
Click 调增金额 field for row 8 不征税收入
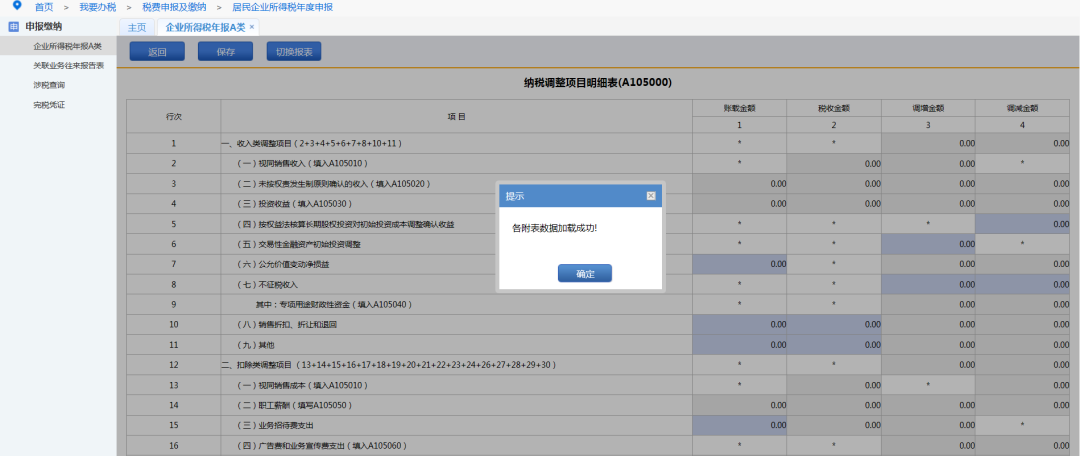coord(928,284)
